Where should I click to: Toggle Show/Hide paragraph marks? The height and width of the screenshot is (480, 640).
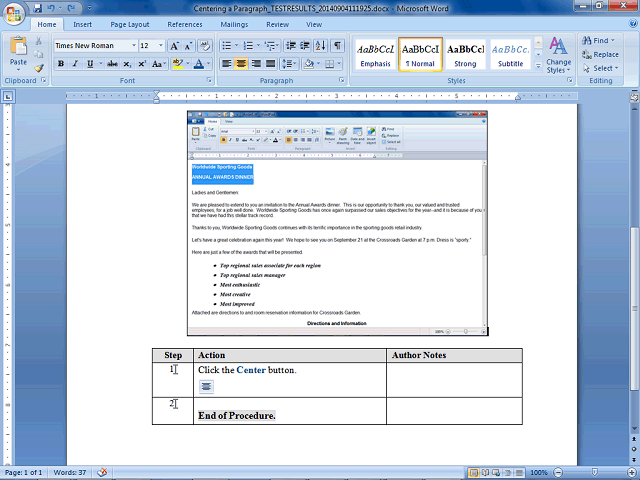pyautogui.click(x=338, y=45)
